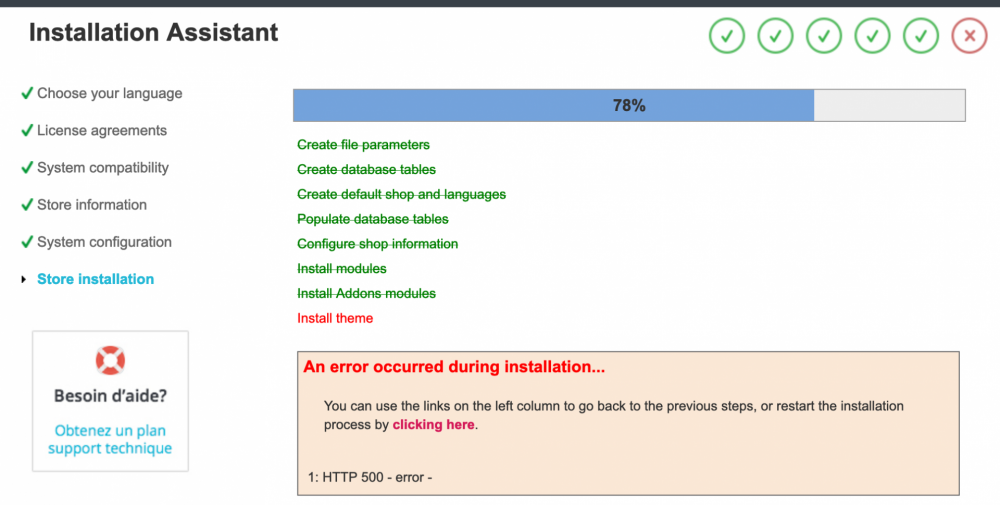Click checkmark beside Store information
The height and width of the screenshot is (505, 1000).
click(x=27, y=205)
